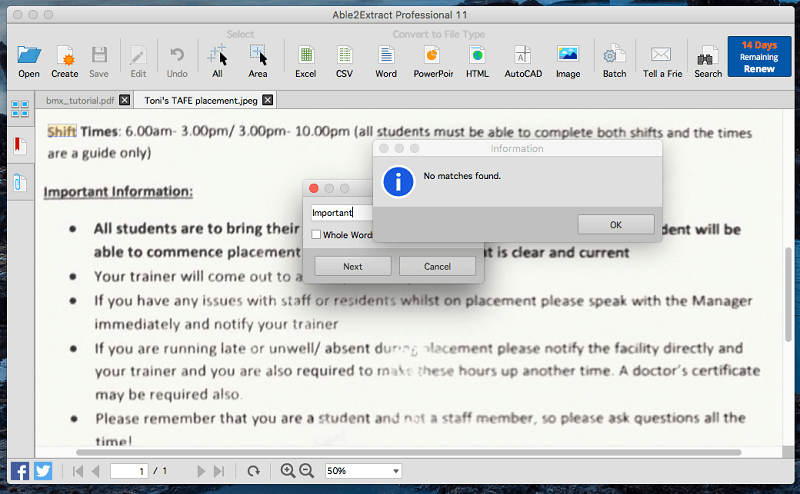
Task: Go to first page arrow
Action: tap(78, 471)
